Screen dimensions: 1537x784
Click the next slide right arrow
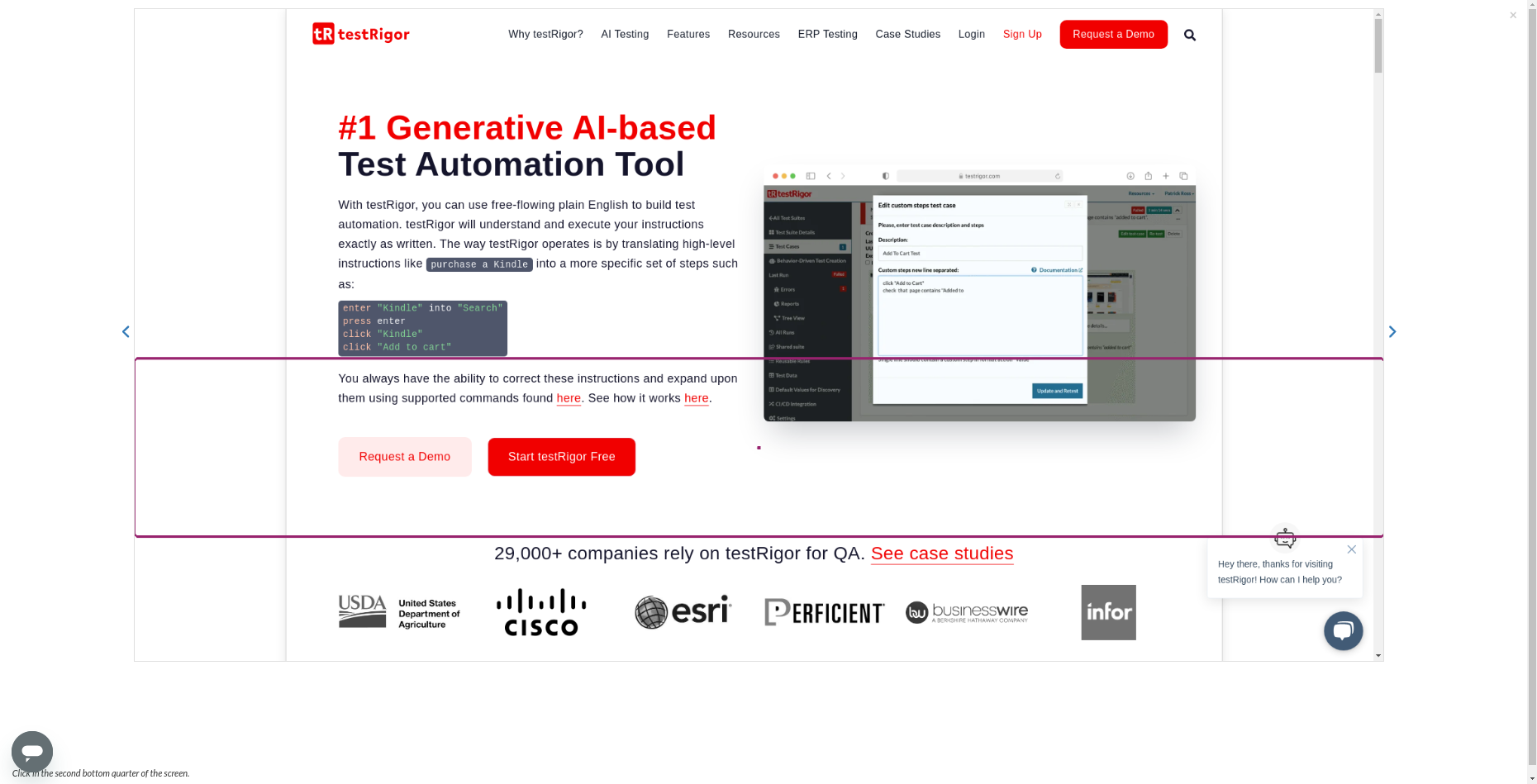(1392, 332)
